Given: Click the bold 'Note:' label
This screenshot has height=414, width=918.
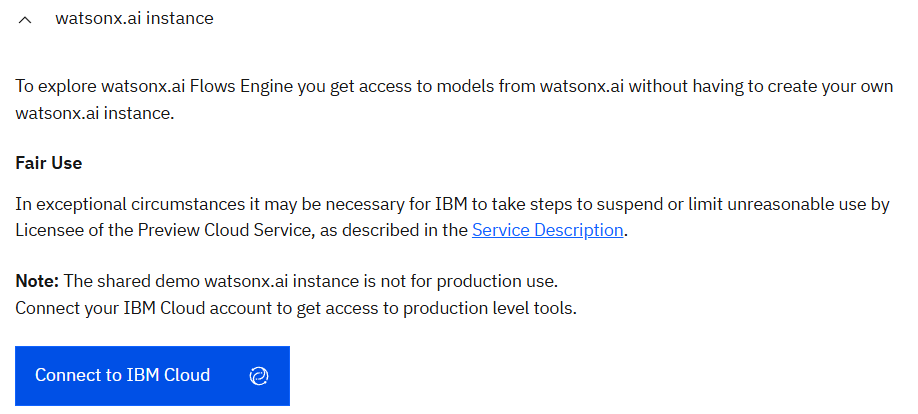Looking at the screenshot, I should pyautogui.click(x=37, y=281).
